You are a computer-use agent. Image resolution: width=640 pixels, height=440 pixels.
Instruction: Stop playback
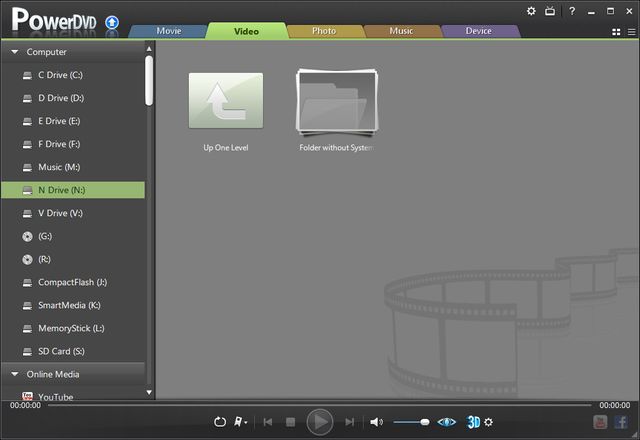coord(290,422)
